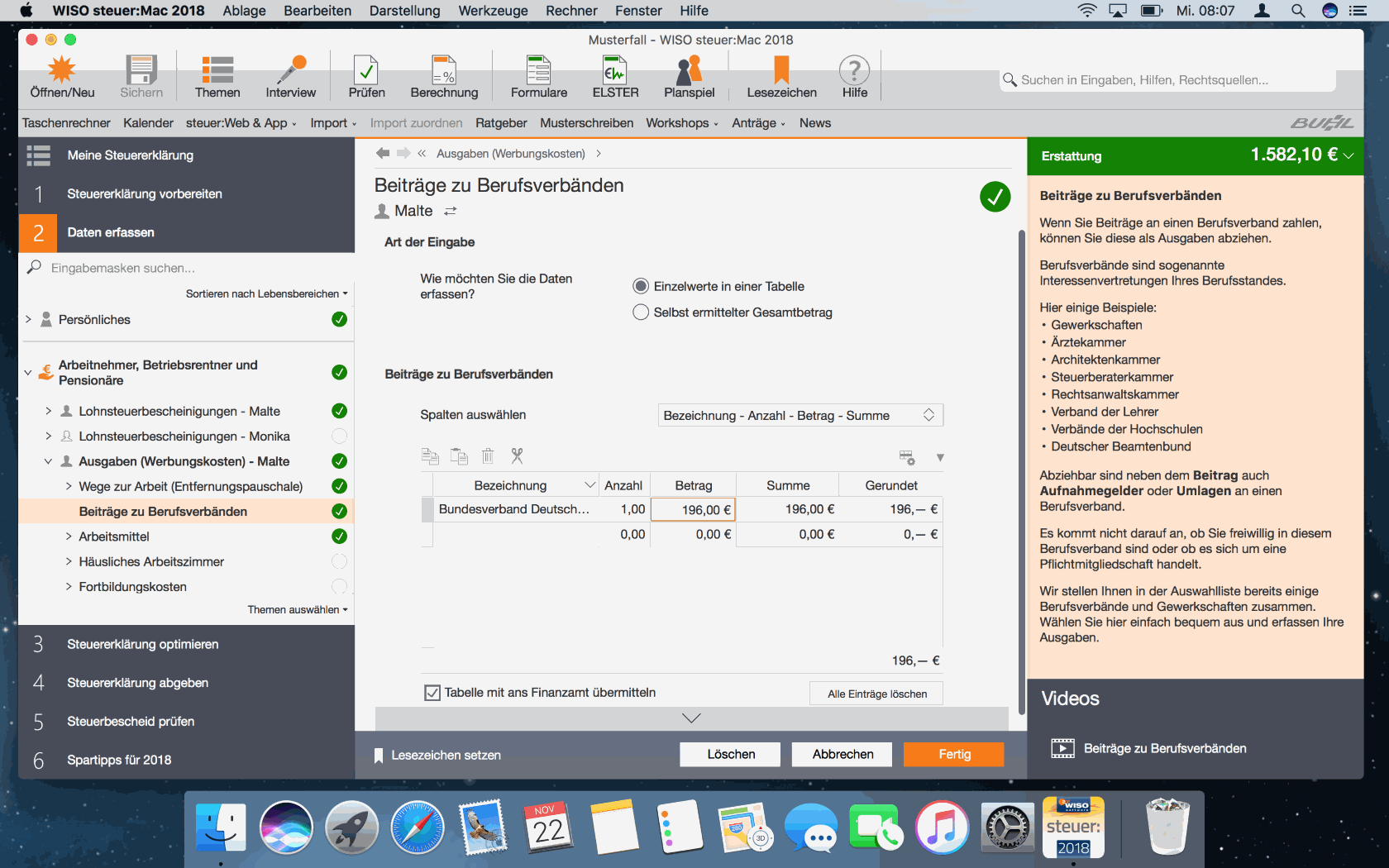Open Spalten auswählen dropdown
The image size is (1389, 868).
click(x=800, y=415)
